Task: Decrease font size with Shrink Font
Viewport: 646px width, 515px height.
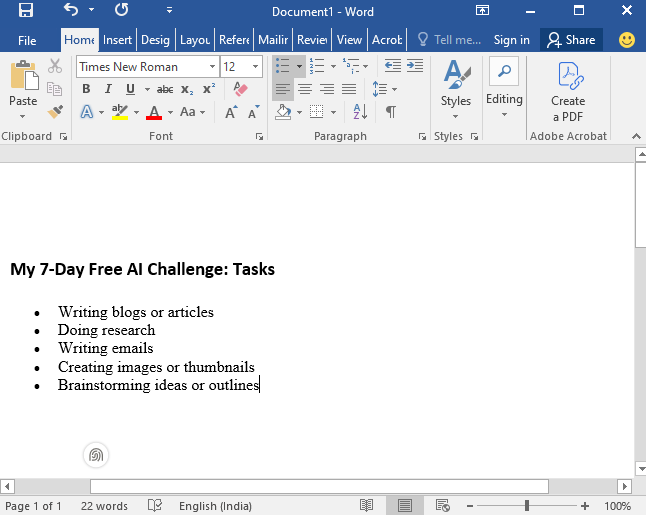Action: pyautogui.click(x=254, y=112)
